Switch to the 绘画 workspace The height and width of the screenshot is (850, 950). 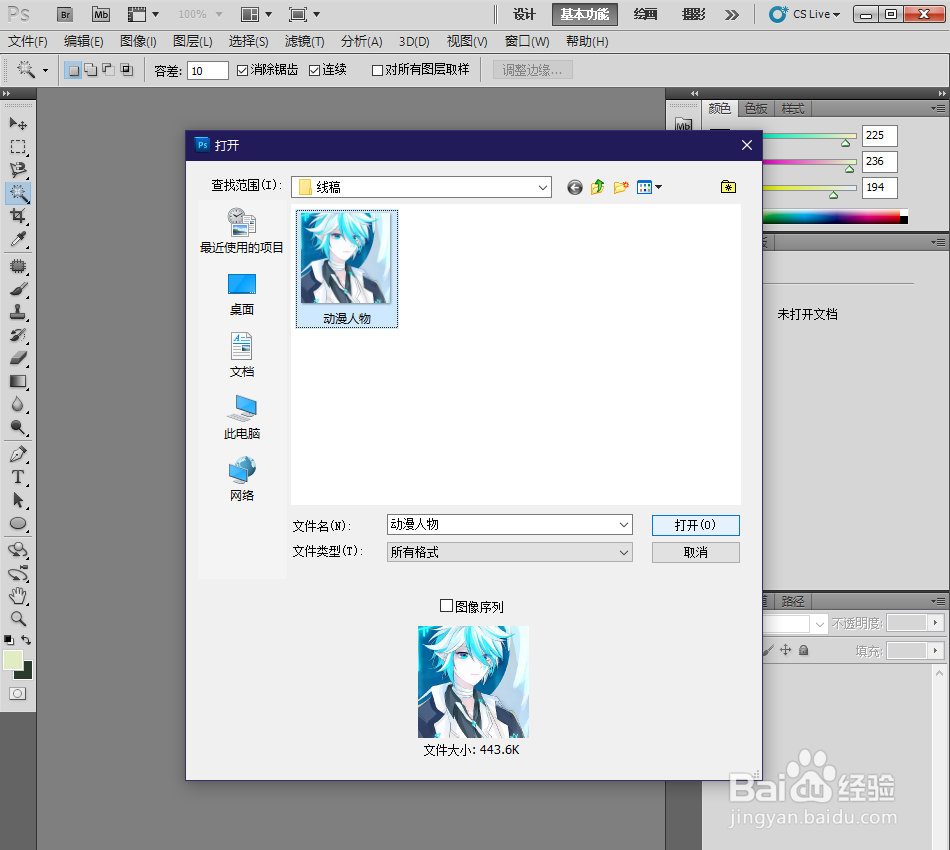tap(645, 15)
